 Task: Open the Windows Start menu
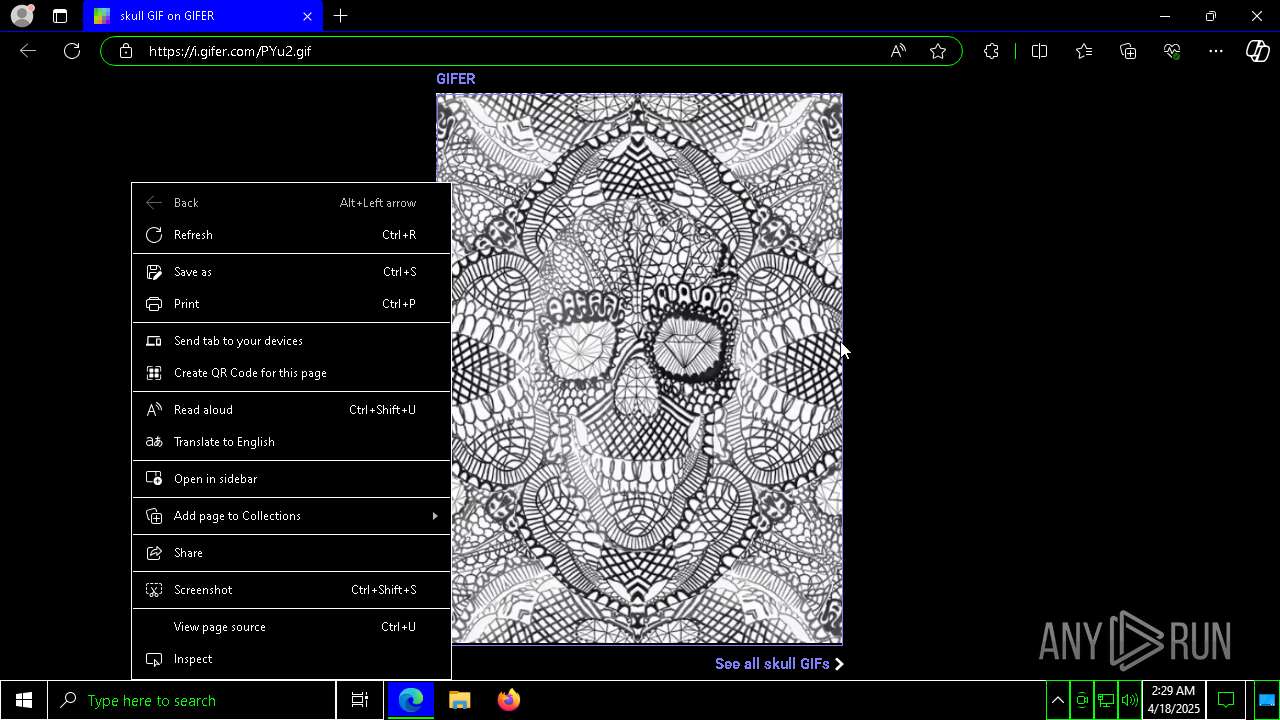24,700
